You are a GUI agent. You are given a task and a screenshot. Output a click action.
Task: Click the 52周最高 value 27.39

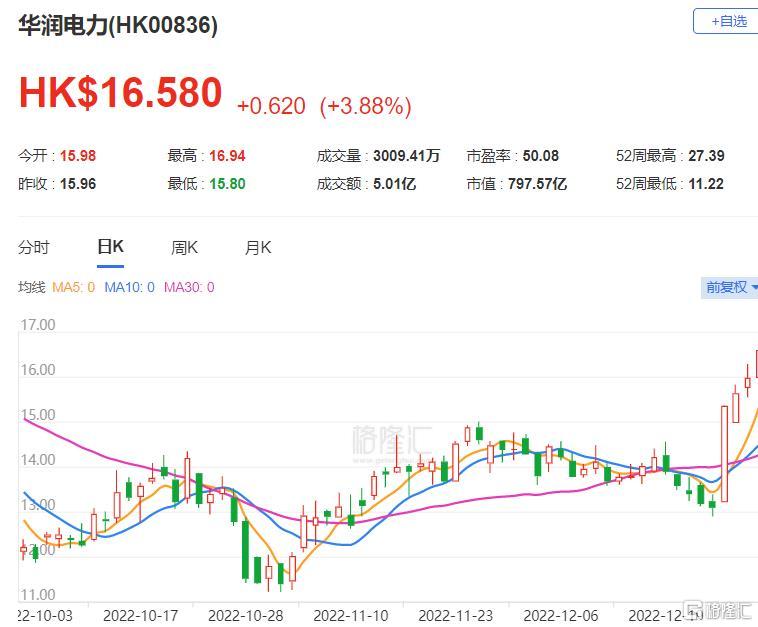(706, 156)
